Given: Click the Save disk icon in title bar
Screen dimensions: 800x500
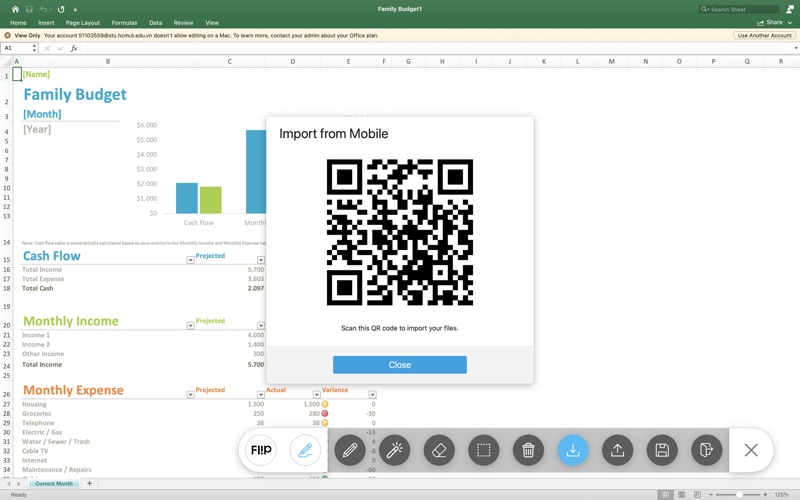Looking at the screenshot, I should 29,9.
